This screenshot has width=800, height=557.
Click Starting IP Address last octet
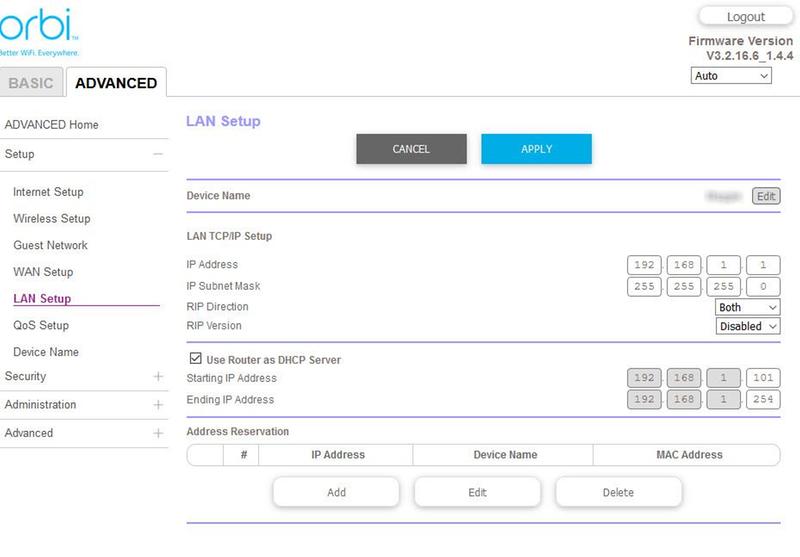point(763,378)
